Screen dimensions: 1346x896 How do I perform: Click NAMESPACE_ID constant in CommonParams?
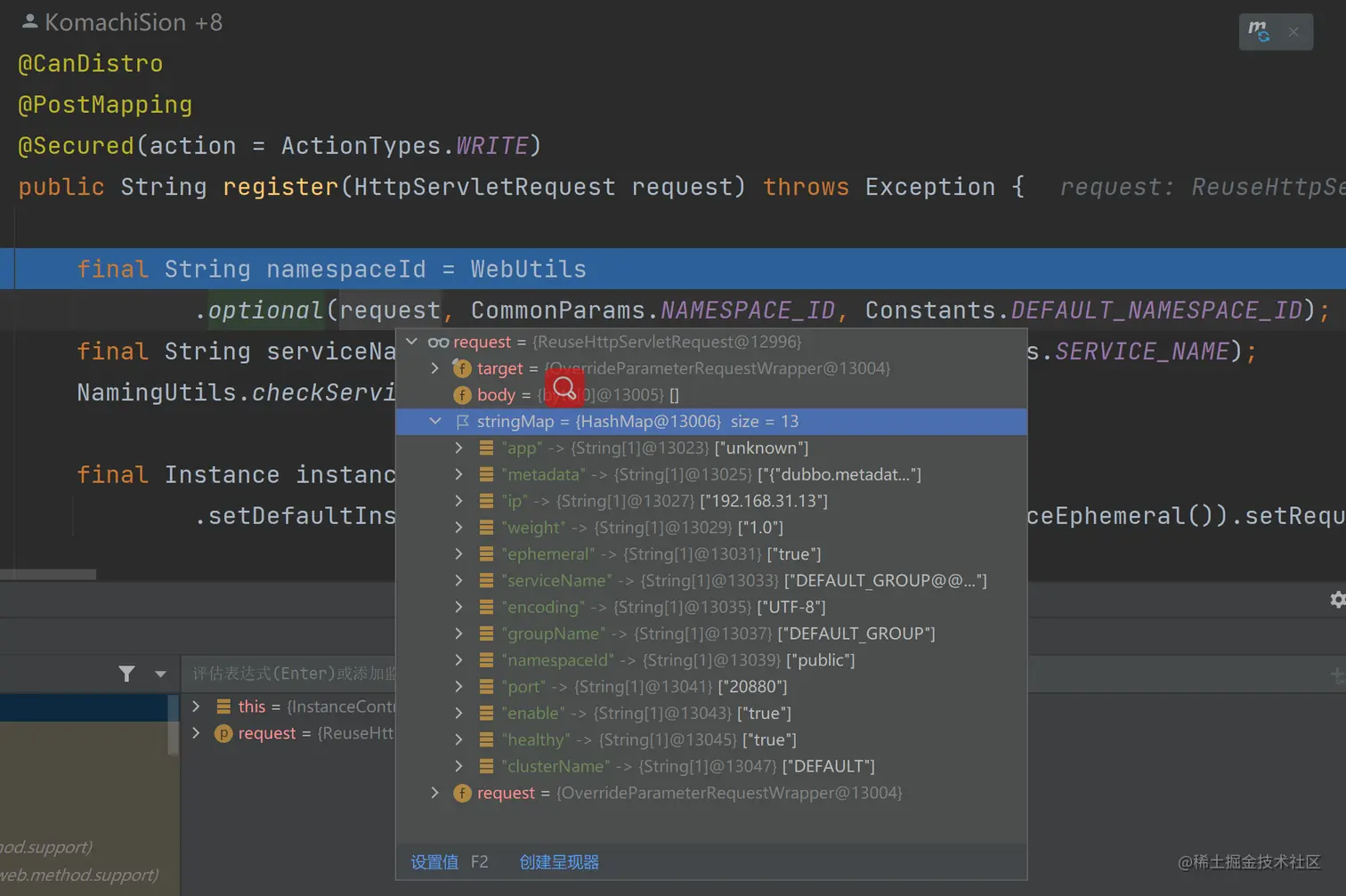pos(748,311)
